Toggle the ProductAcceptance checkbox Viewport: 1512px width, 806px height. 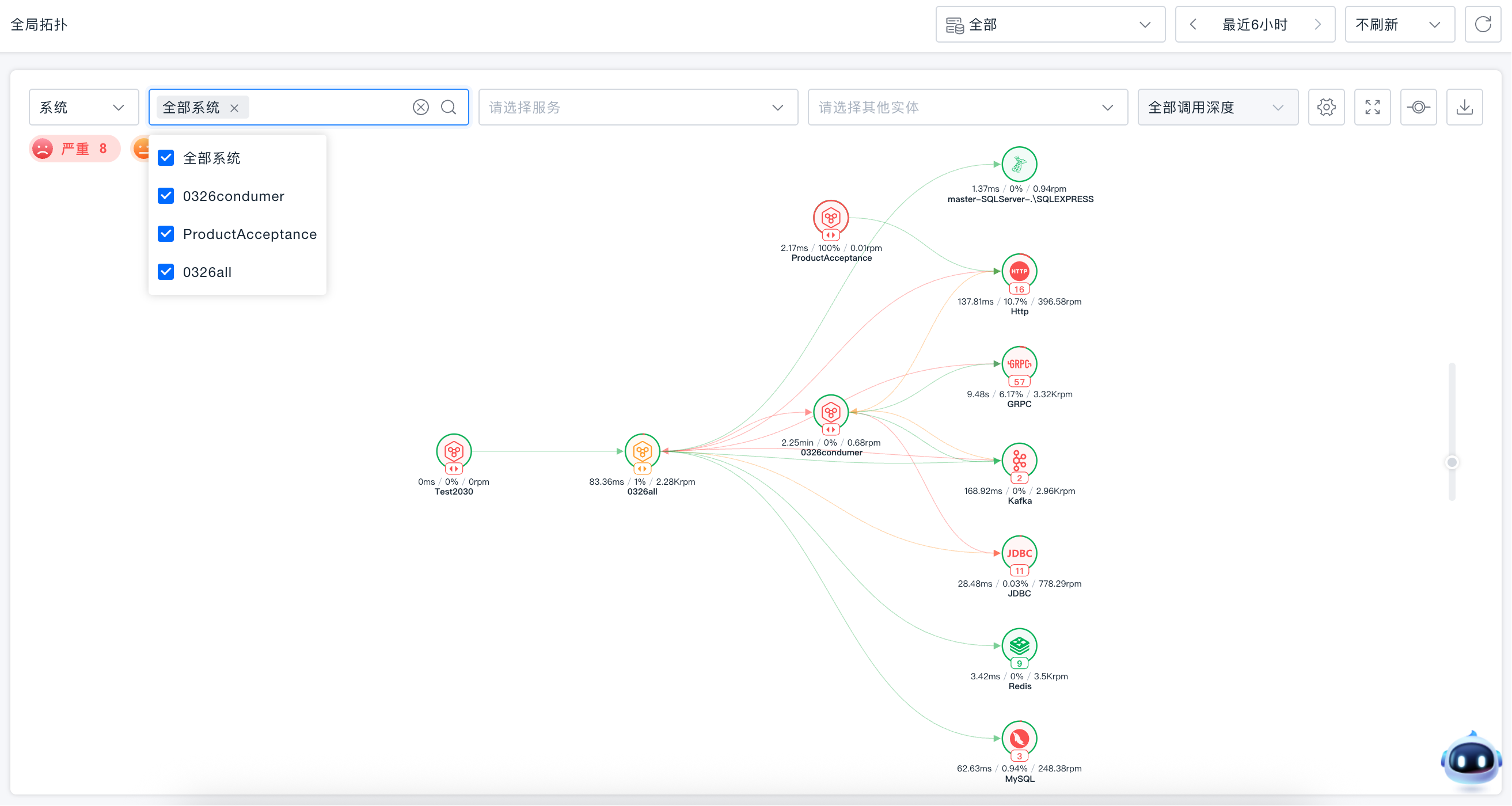click(x=166, y=234)
